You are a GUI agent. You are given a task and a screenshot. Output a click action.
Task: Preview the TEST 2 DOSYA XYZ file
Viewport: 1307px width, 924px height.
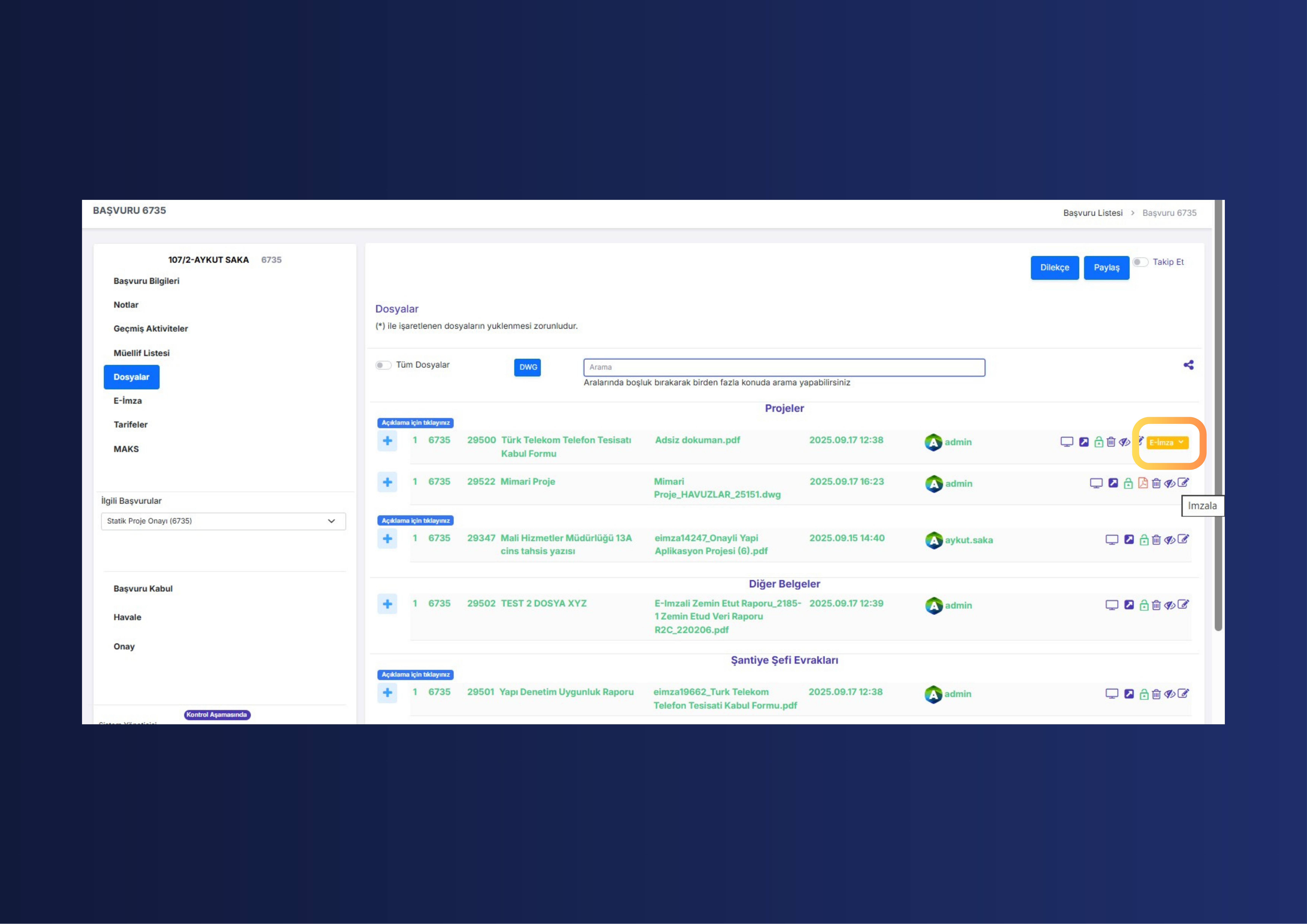click(x=1112, y=605)
